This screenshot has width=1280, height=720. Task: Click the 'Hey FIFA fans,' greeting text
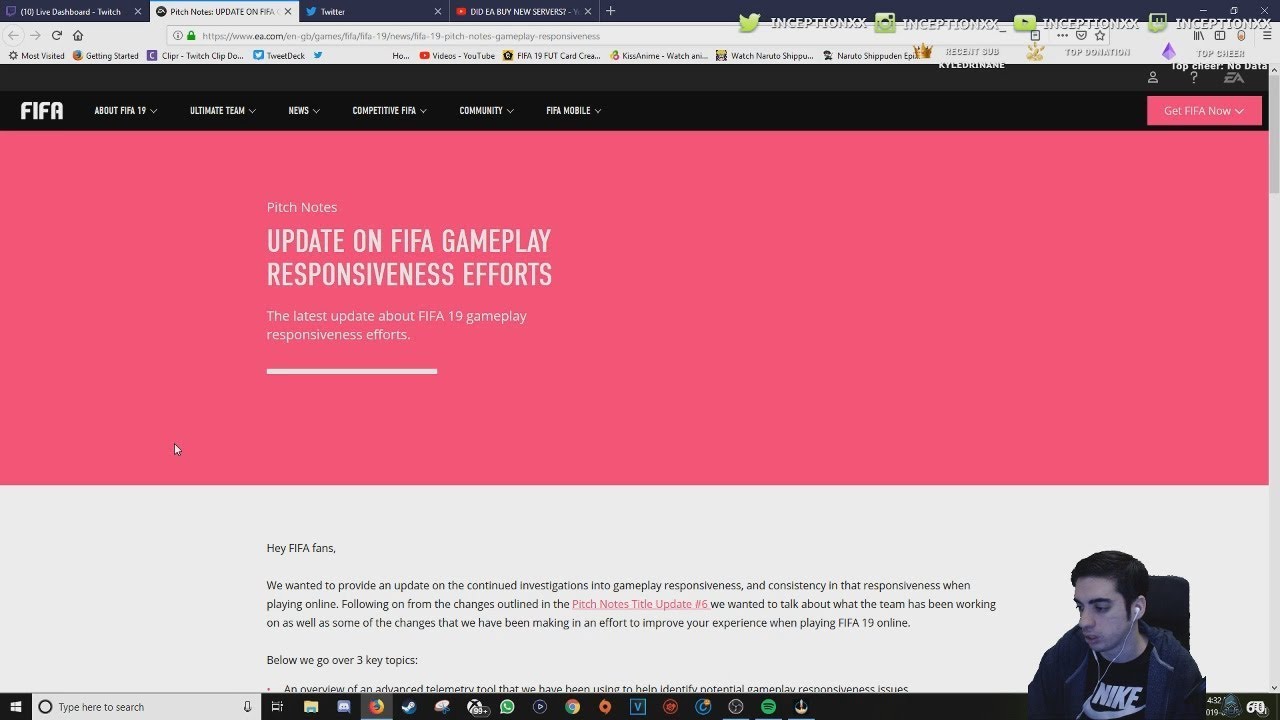[x=301, y=548]
